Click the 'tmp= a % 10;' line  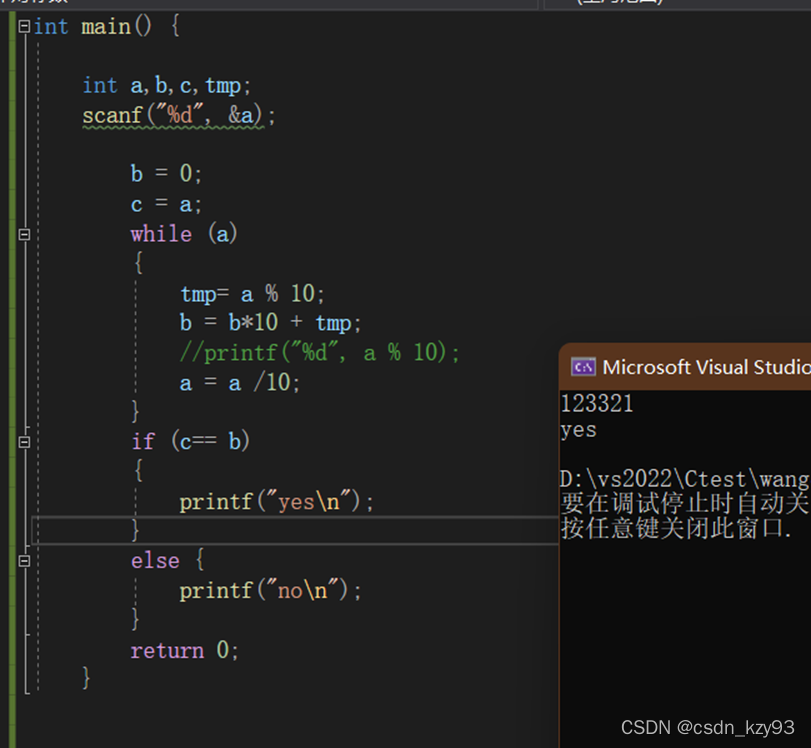click(x=252, y=294)
